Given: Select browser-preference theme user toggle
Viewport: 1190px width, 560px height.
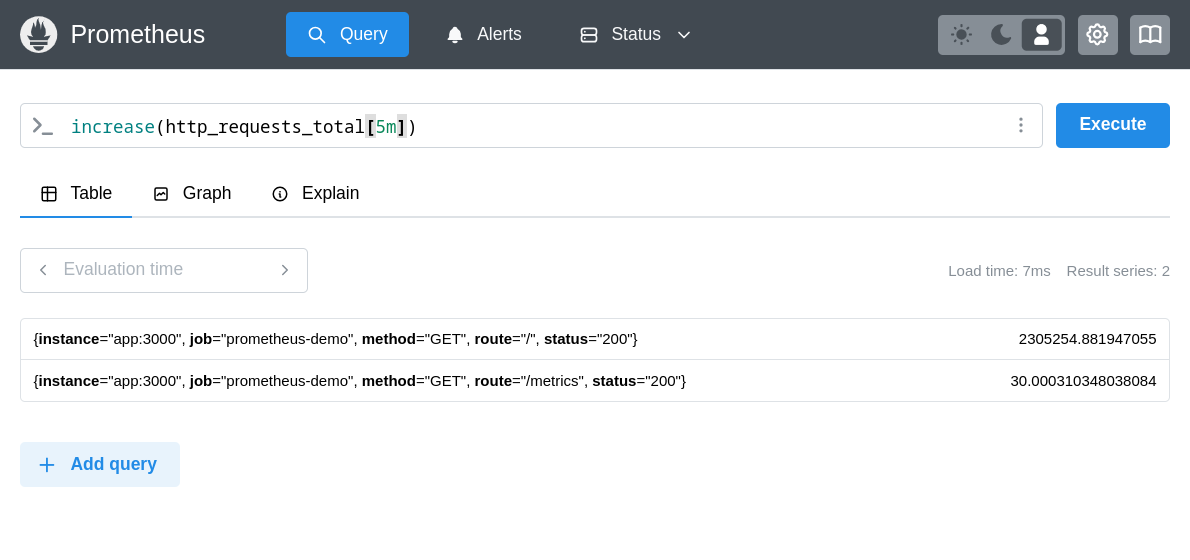Looking at the screenshot, I should point(1041,35).
